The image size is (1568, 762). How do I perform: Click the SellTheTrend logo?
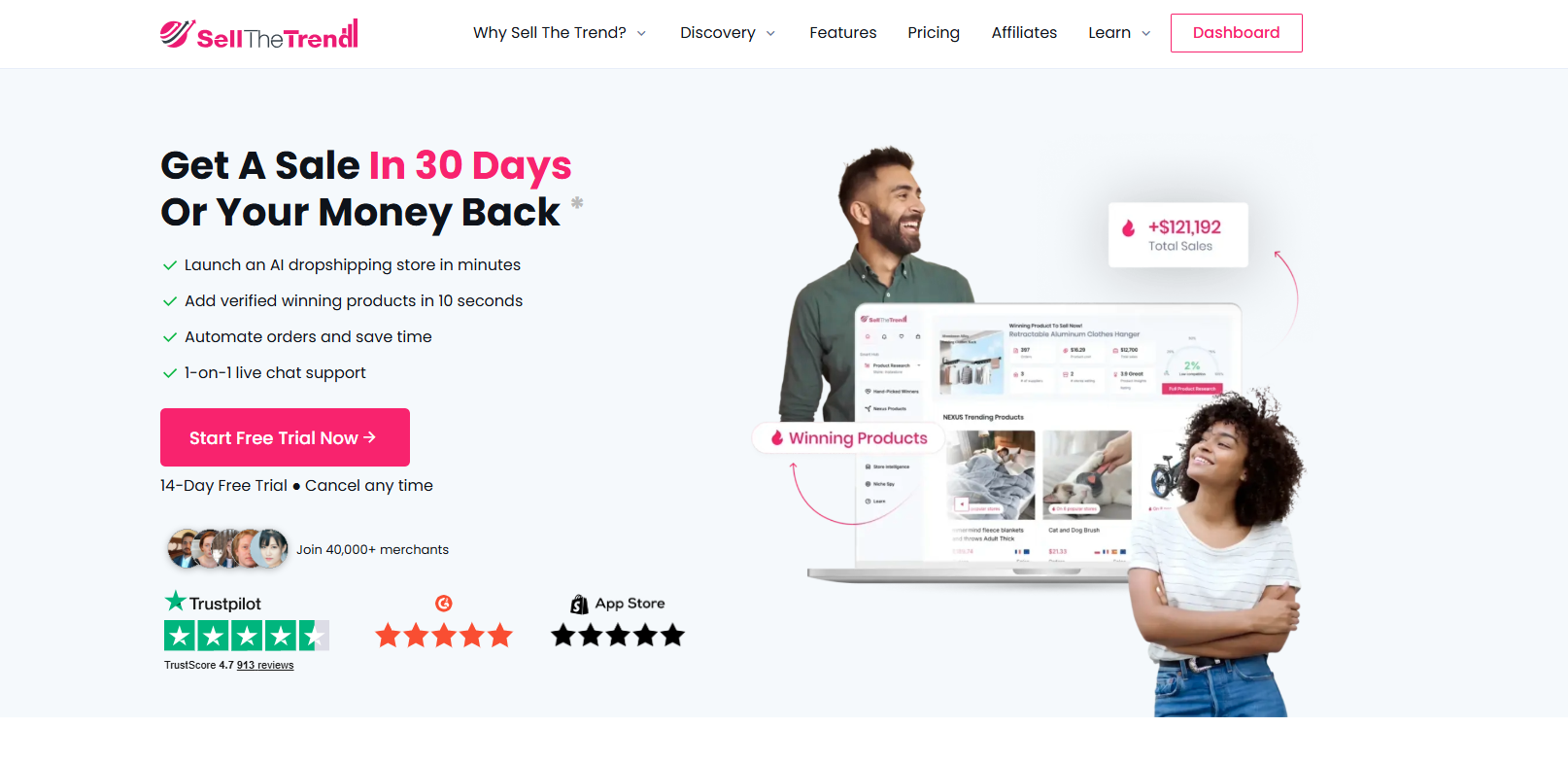coord(259,34)
